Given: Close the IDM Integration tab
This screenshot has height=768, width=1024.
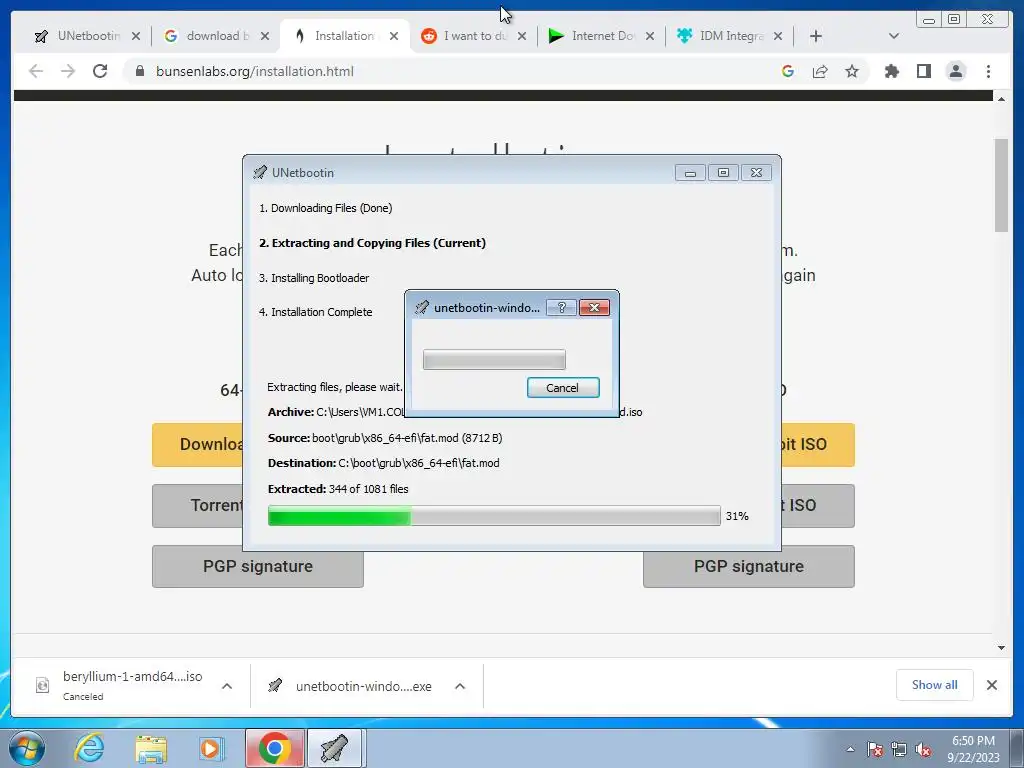Looking at the screenshot, I should (x=778, y=37).
